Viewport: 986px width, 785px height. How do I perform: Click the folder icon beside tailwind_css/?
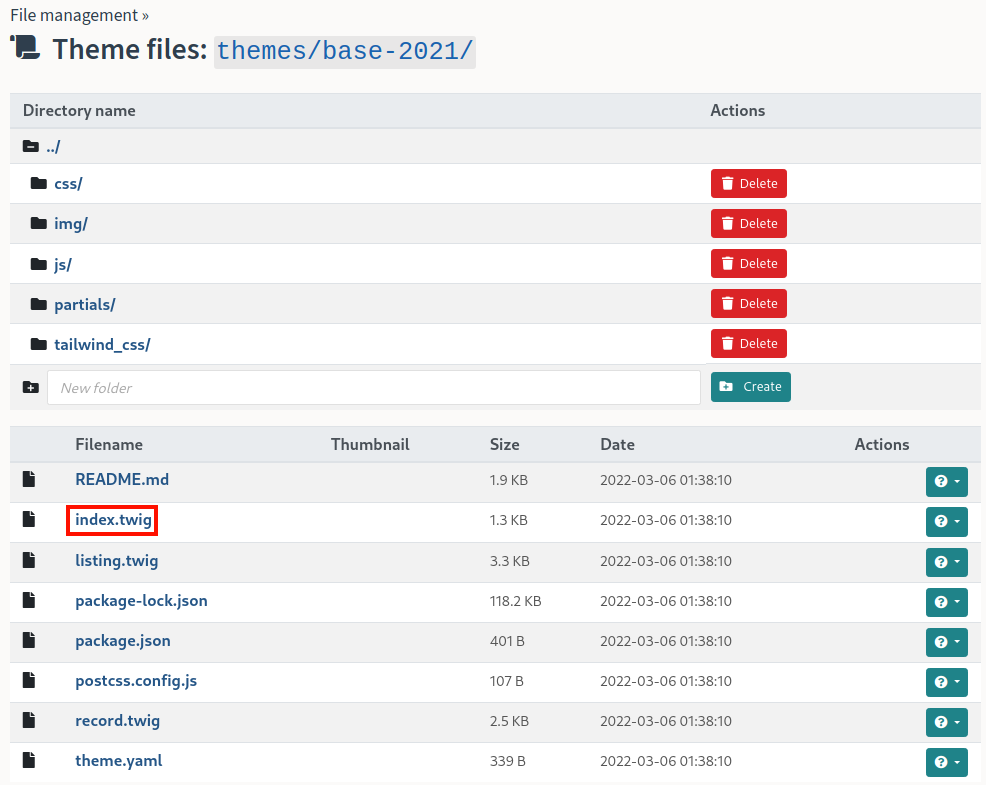tap(39, 344)
